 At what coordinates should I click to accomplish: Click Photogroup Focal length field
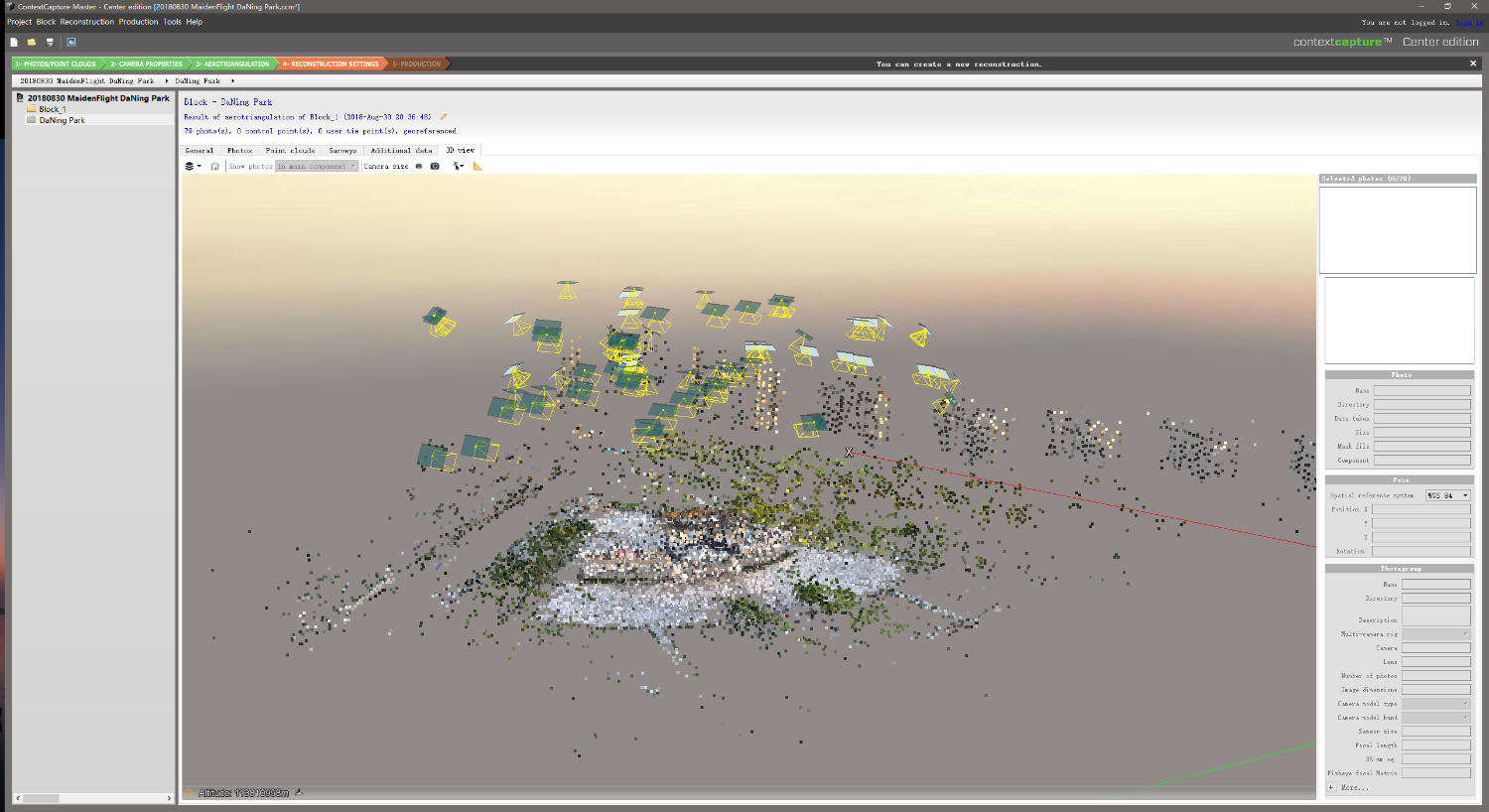(1436, 744)
